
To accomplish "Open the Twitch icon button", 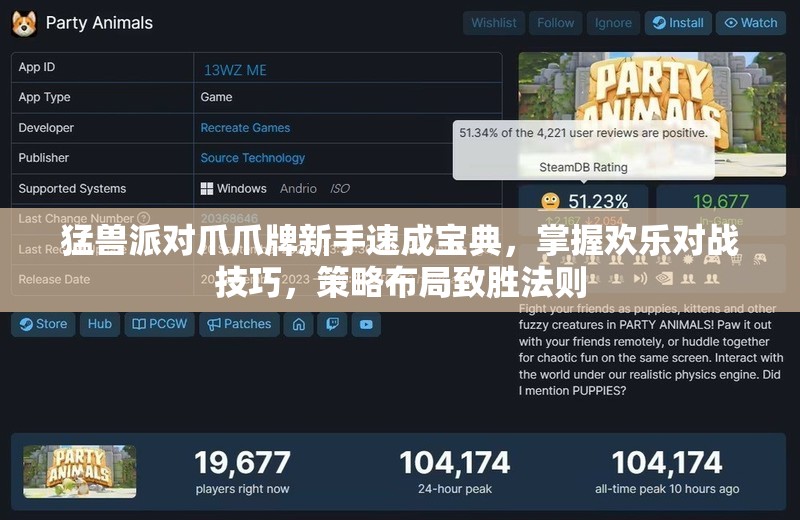I will coord(332,324).
